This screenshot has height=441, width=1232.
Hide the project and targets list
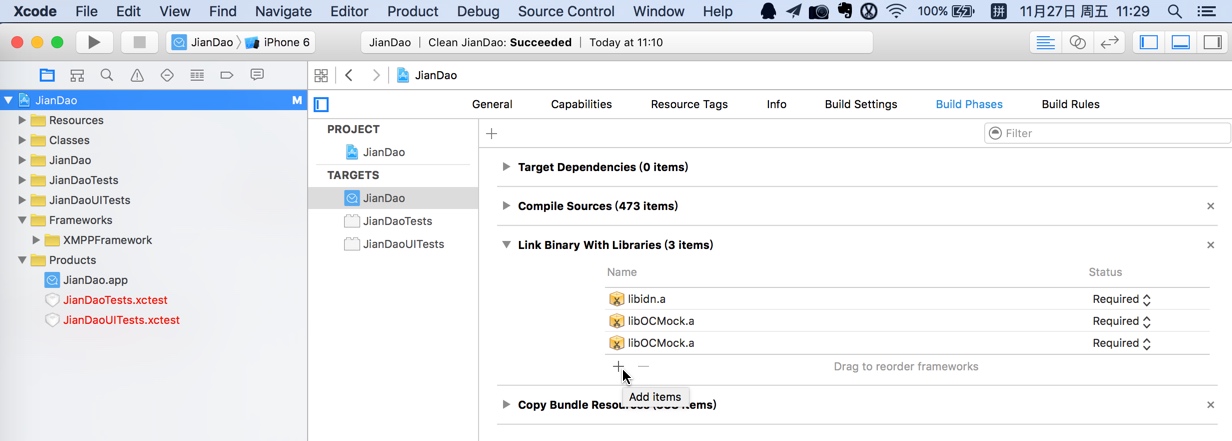pyautogui.click(x=321, y=104)
